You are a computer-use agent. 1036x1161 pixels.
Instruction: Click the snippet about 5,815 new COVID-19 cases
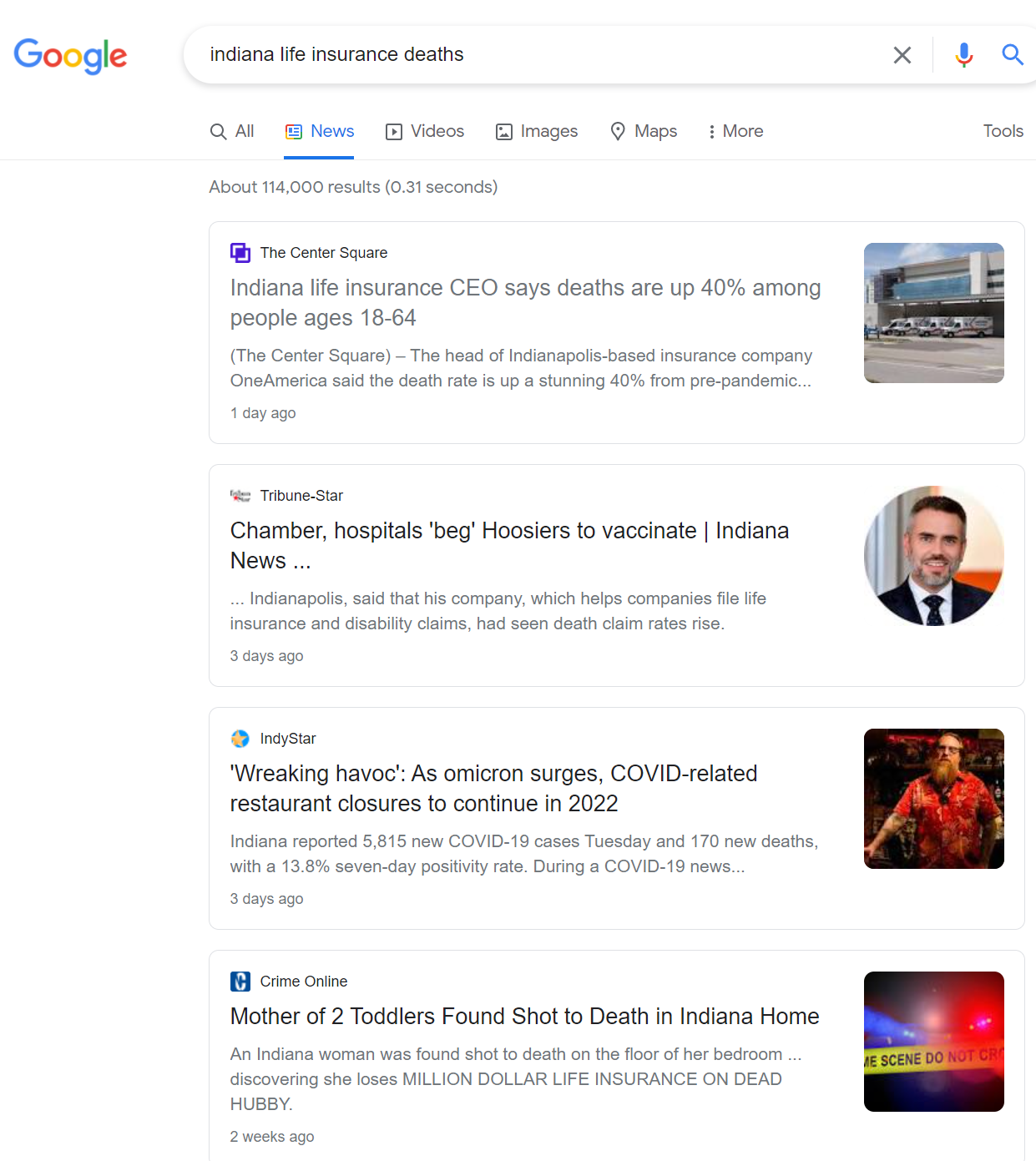(524, 854)
